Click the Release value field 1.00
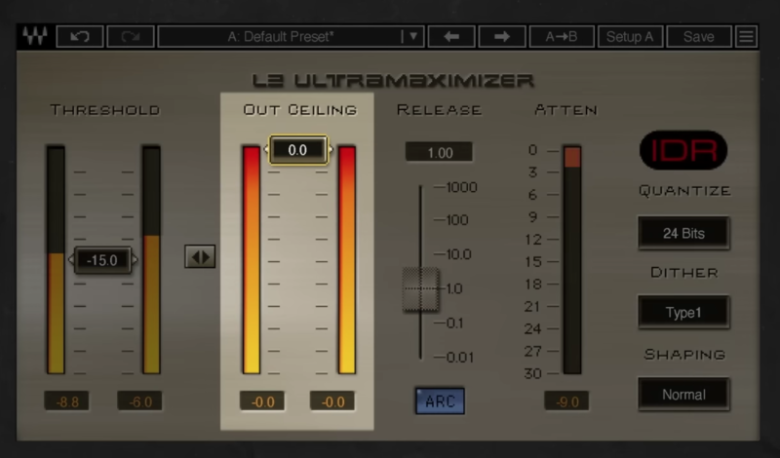The image size is (780, 458). tap(439, 152)
